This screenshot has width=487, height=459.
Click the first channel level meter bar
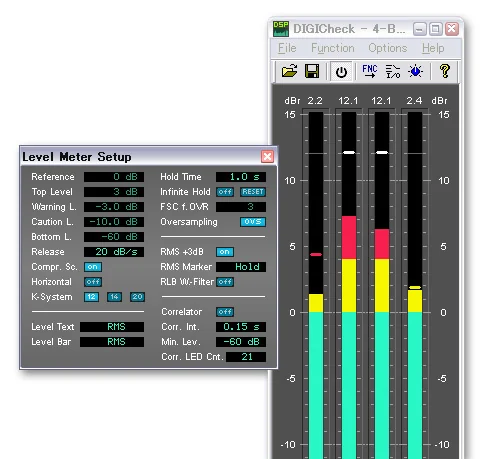[x=316, y=285]
